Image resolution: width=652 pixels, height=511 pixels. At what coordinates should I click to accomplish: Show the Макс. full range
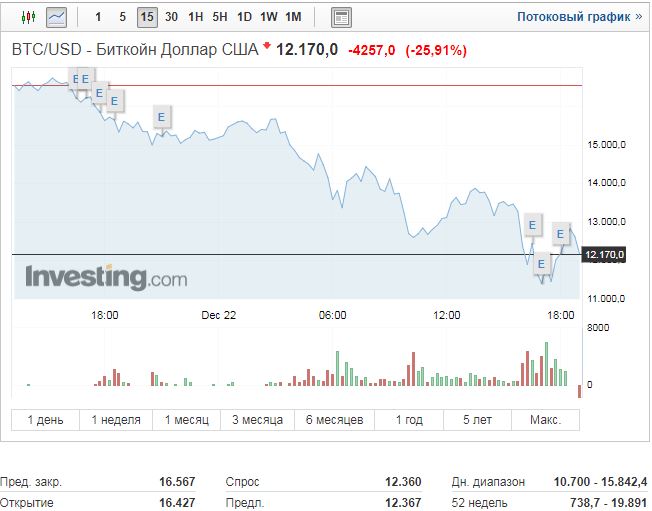pyautogui.click(x=545, y=419)
